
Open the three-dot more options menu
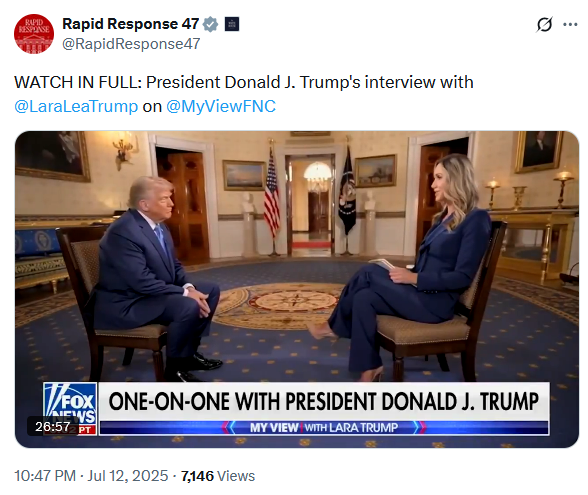tap(570, 25)
